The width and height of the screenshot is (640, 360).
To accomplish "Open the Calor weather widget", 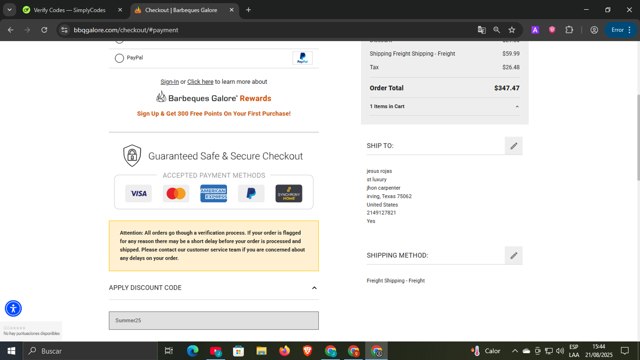I will (x=485, y=351).
